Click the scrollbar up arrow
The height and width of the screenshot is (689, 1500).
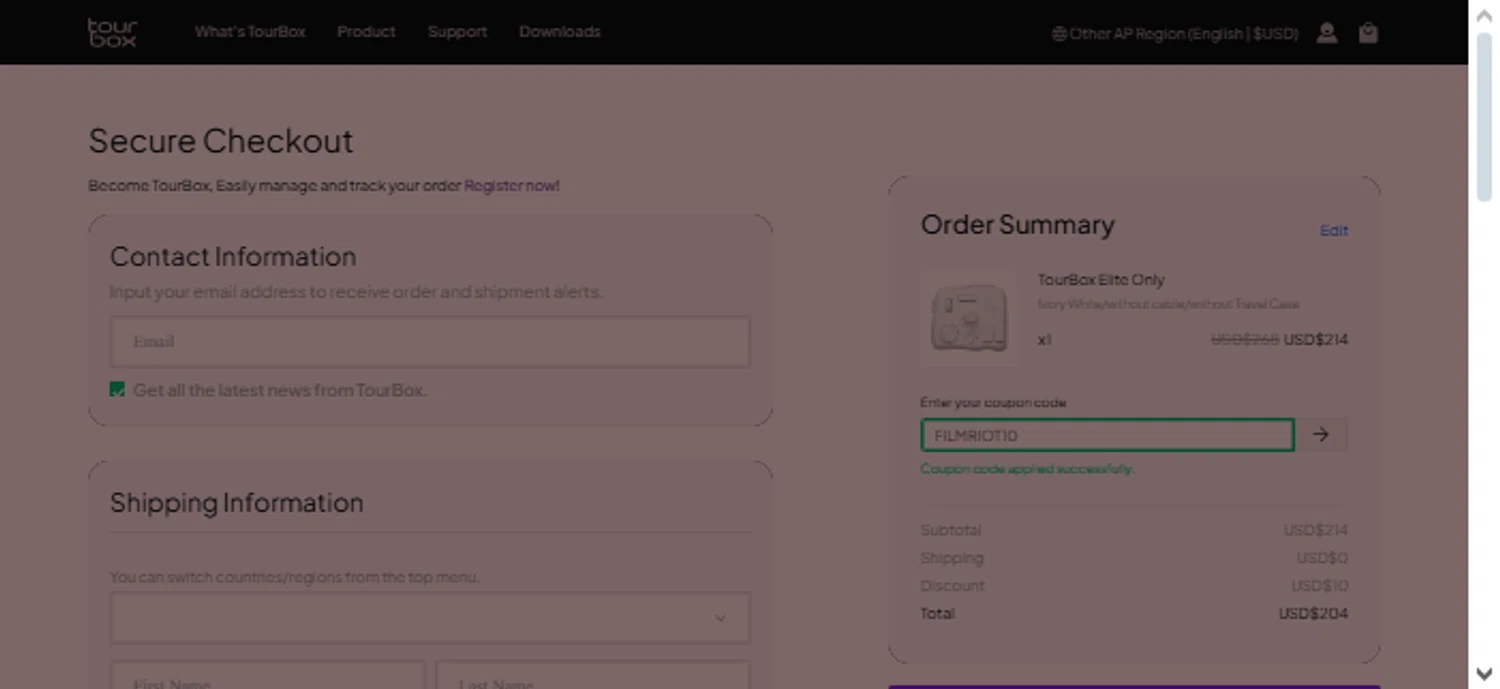[x=1484, y=15]
